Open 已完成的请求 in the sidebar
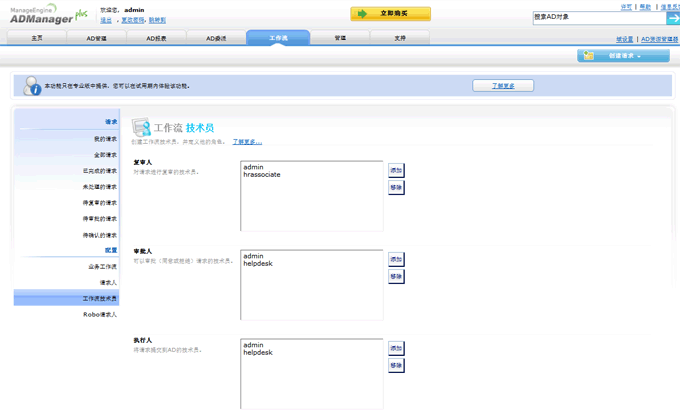Screen dimensions: 680x414 coord(100,171)
